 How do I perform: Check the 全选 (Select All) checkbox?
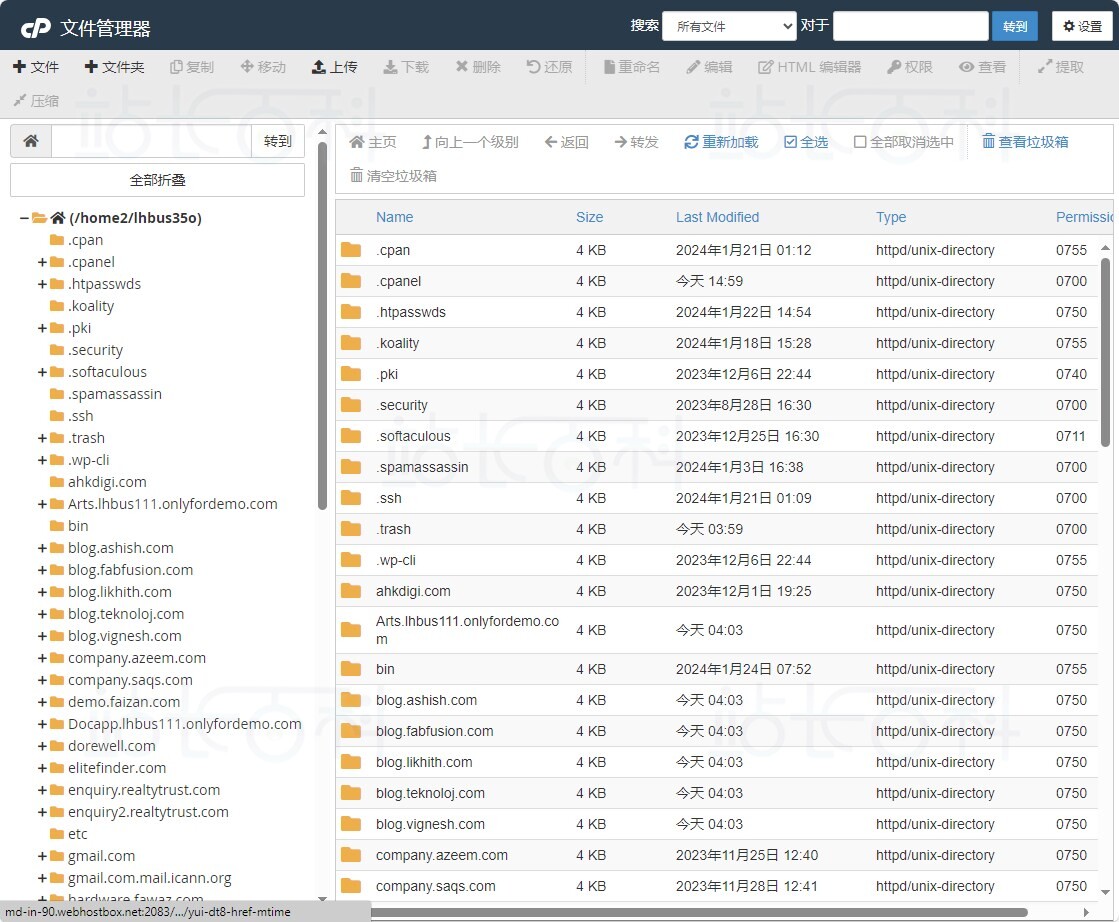click(790, 142)
